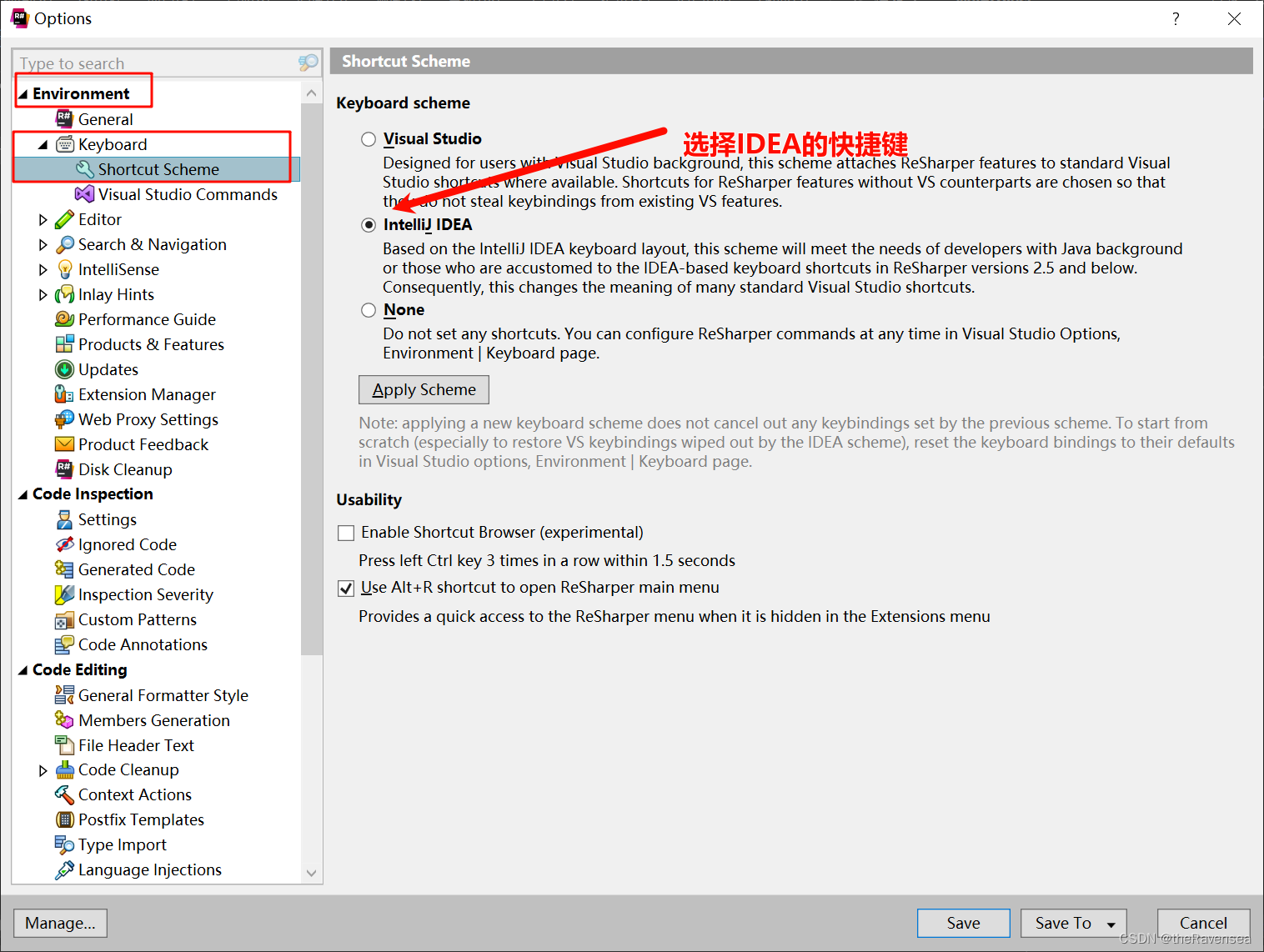
Task: Open Web Proxy Settings page
Action: [x=148, y=419]
